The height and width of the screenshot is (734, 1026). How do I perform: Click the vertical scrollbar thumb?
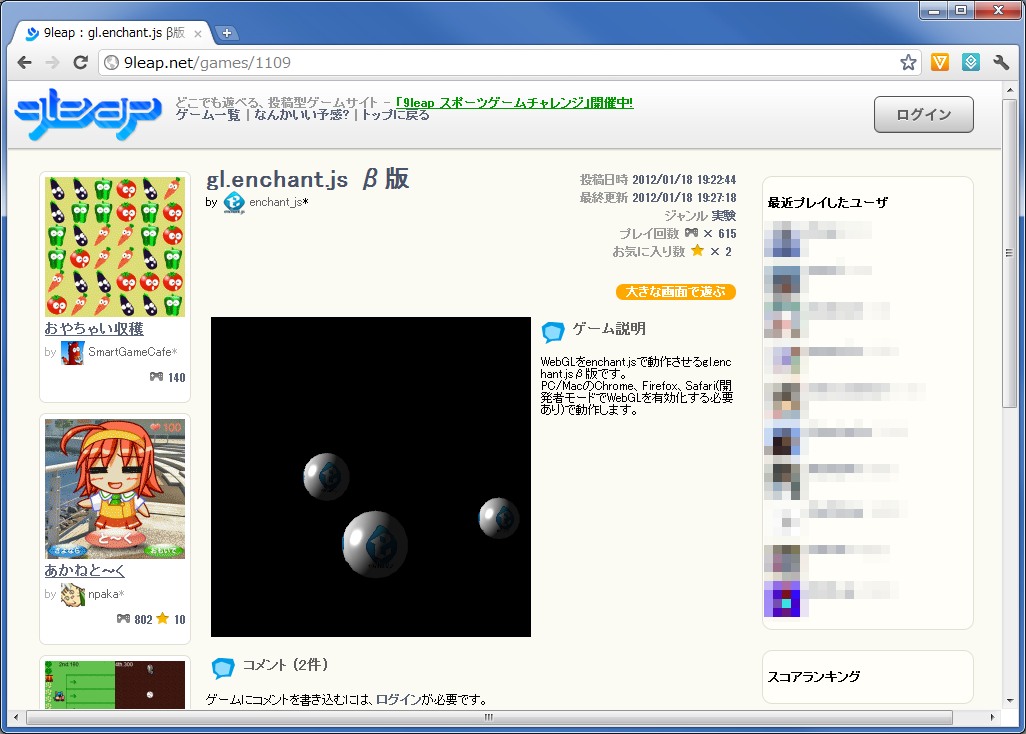[1009, 253]
